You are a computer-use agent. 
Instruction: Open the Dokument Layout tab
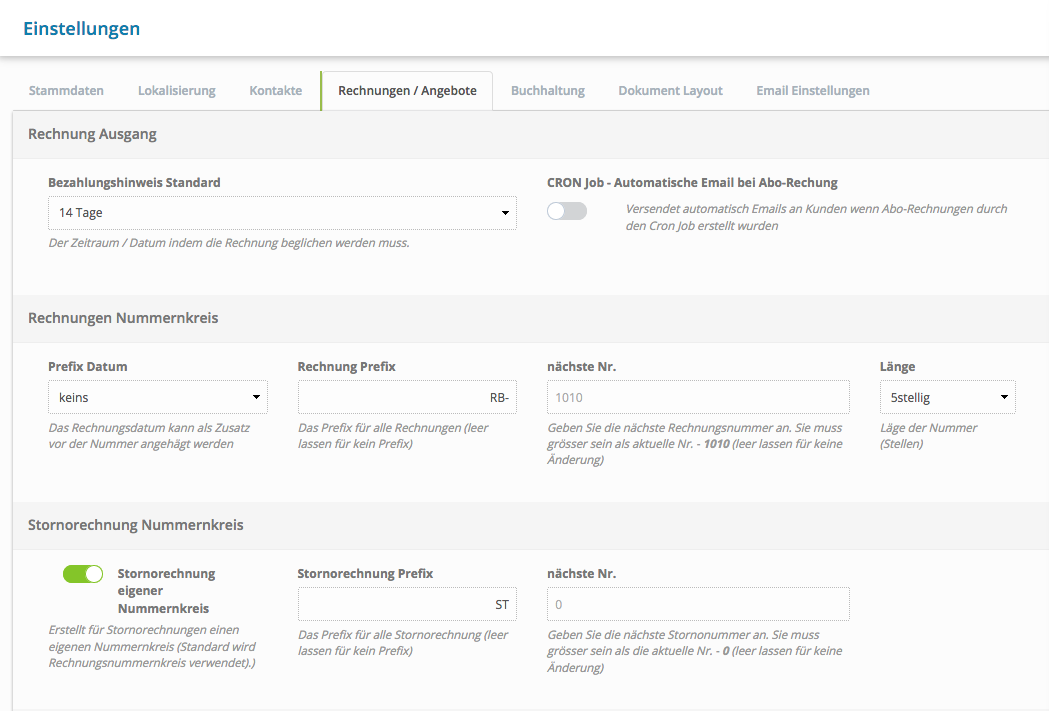pyautogui.click(x=670, y=90)
